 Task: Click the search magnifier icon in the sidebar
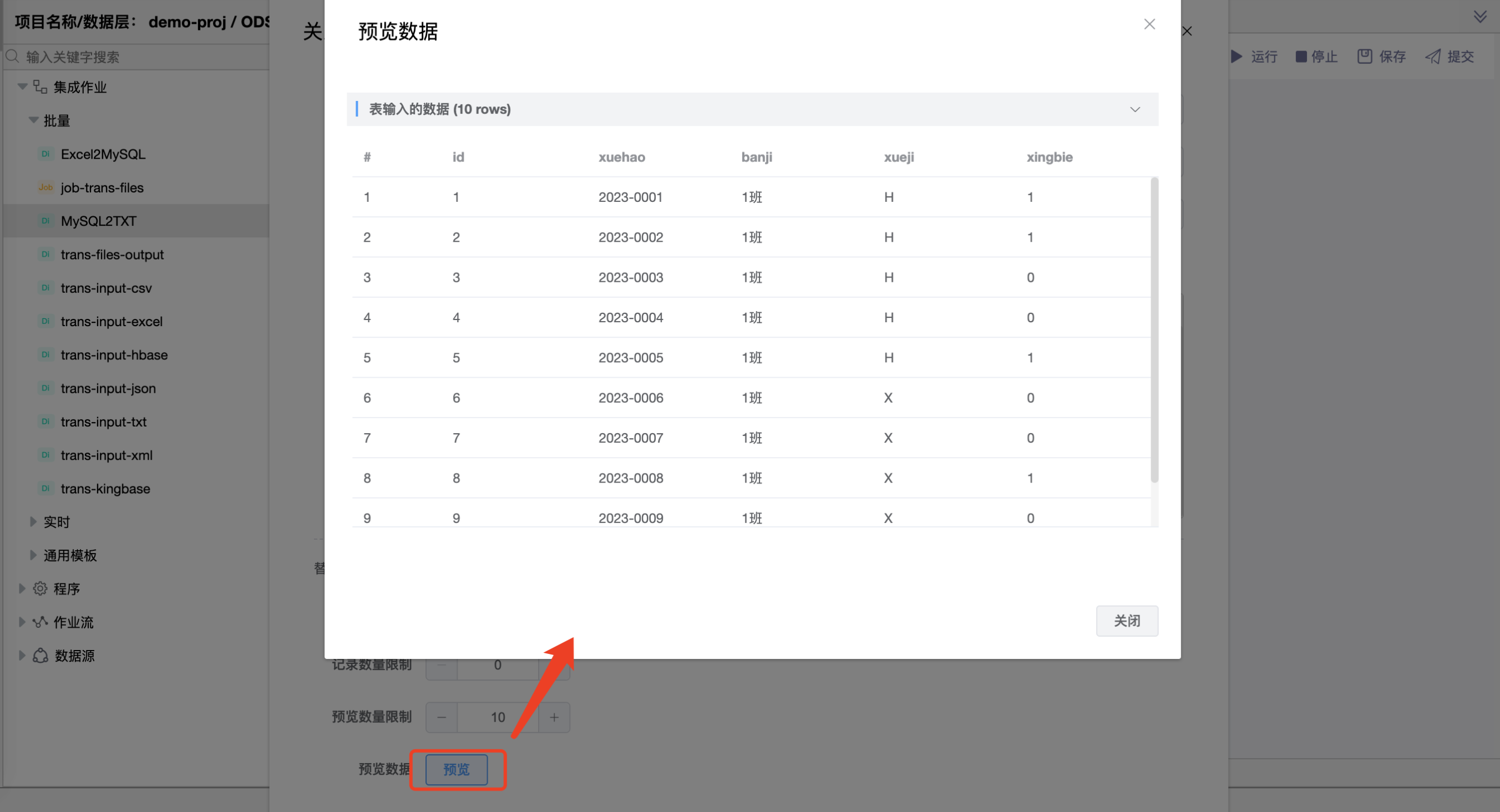coord(12,57)
